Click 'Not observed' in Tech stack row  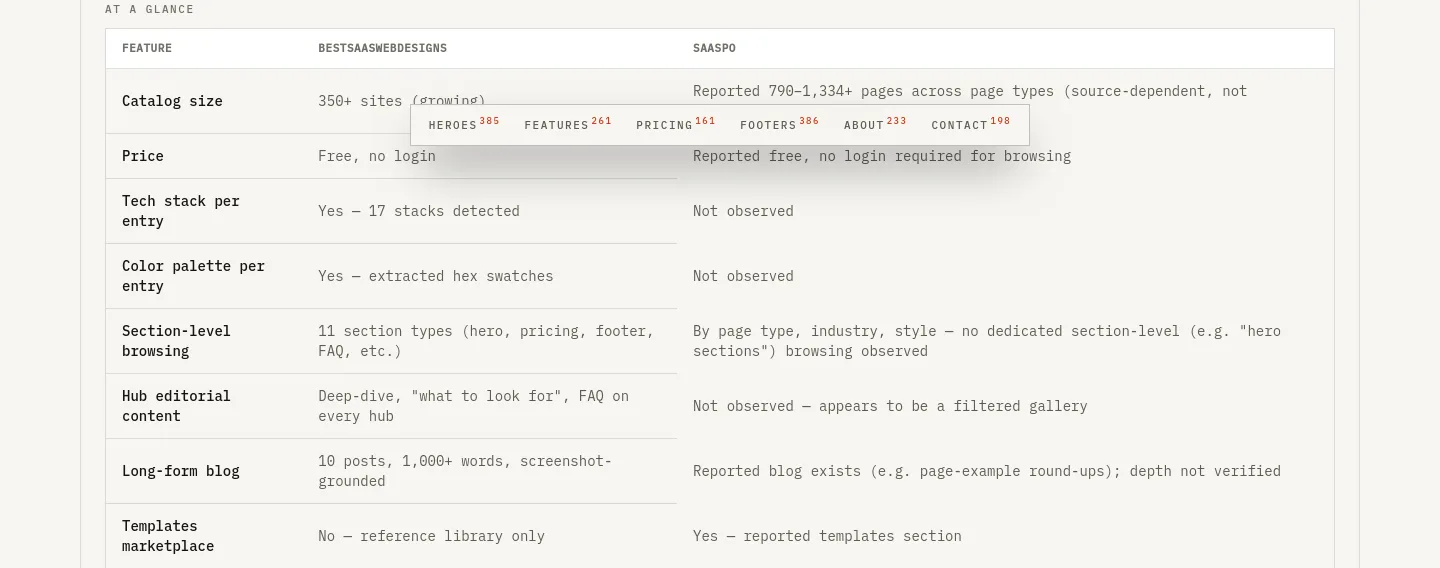[x=743, y=211]
